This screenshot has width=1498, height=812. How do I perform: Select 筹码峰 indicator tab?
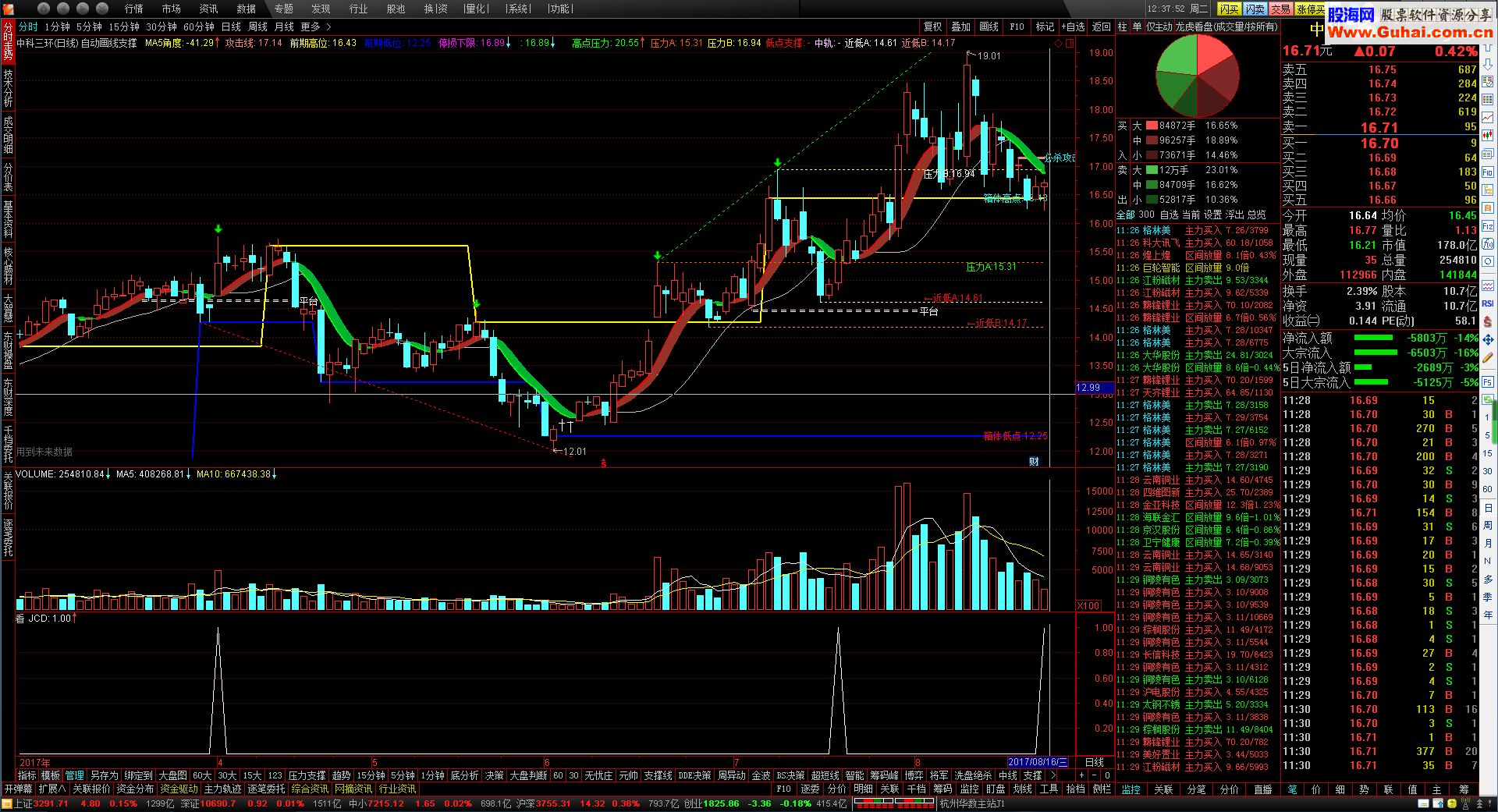point(884,775)
